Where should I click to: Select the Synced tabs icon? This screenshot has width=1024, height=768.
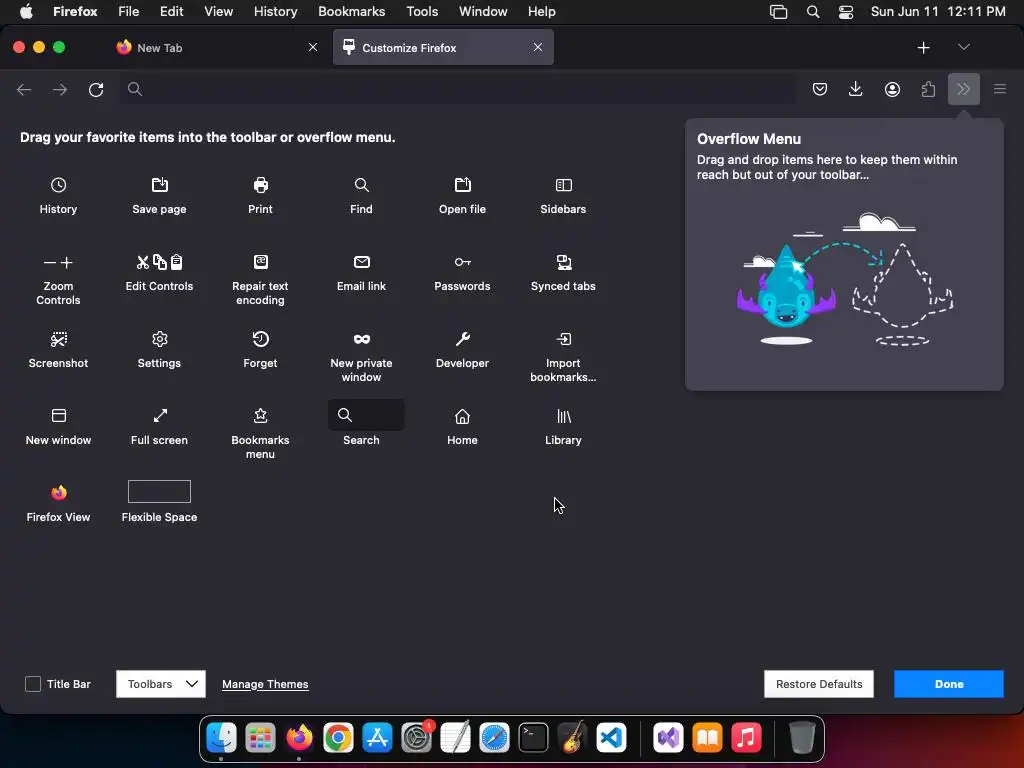563,262
